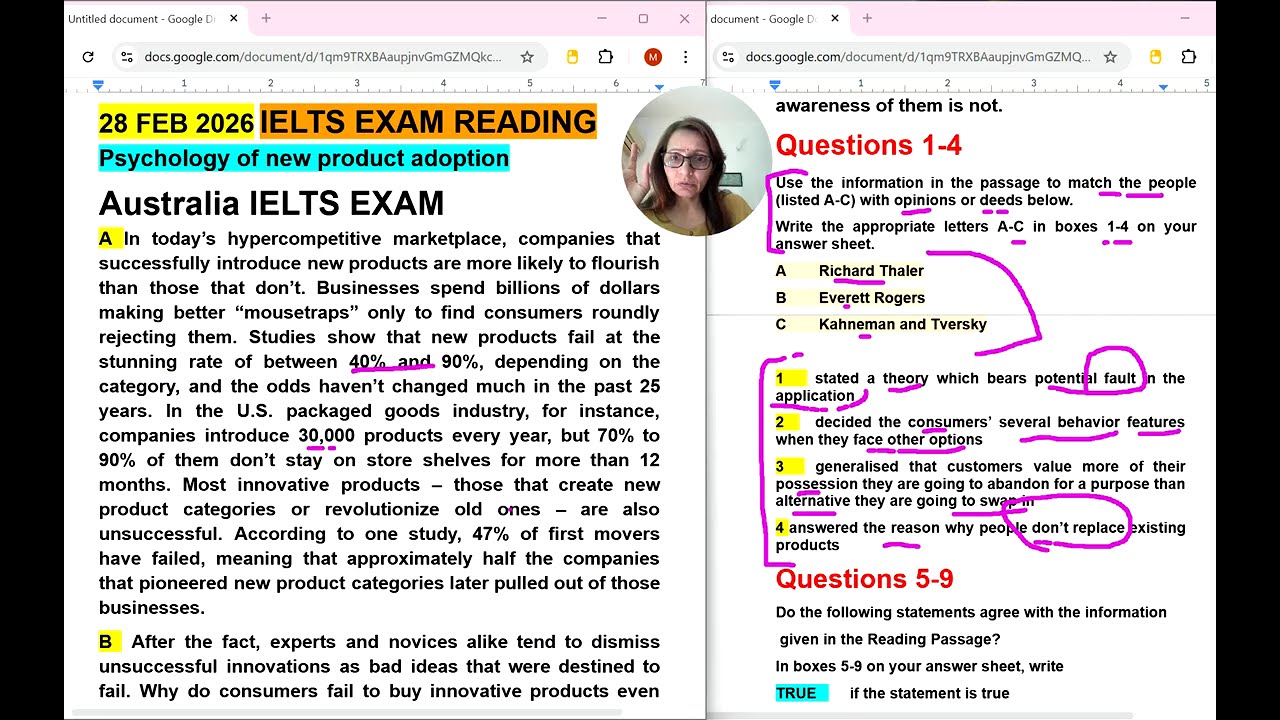Click the right indent marker on right window ruler
This screenshot has height=720, width=1280.
1163,87
